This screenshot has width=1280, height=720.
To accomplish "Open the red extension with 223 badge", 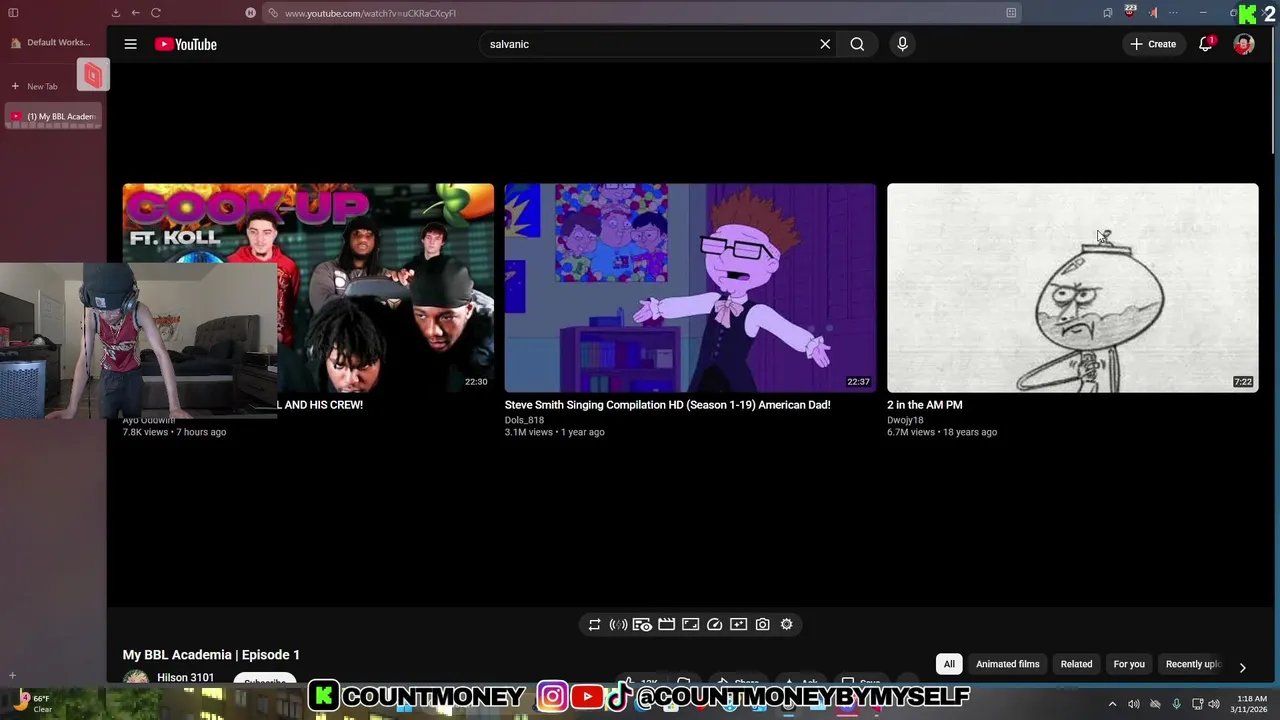I will (1130, 12).
